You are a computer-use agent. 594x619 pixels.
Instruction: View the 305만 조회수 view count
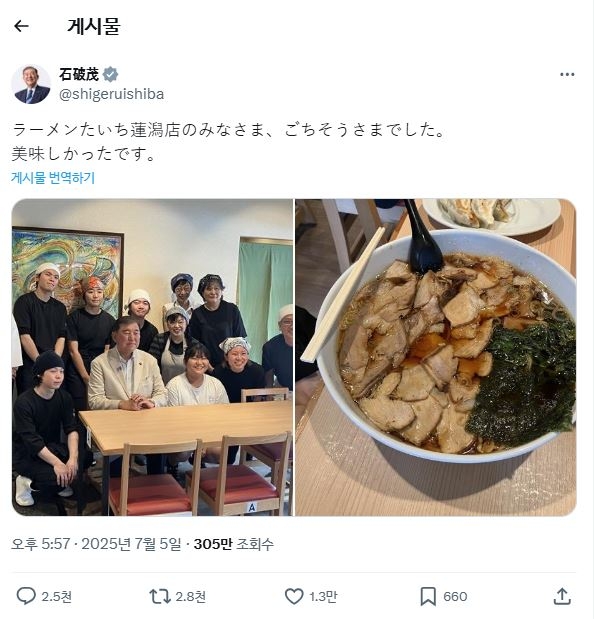coord(234,544)
